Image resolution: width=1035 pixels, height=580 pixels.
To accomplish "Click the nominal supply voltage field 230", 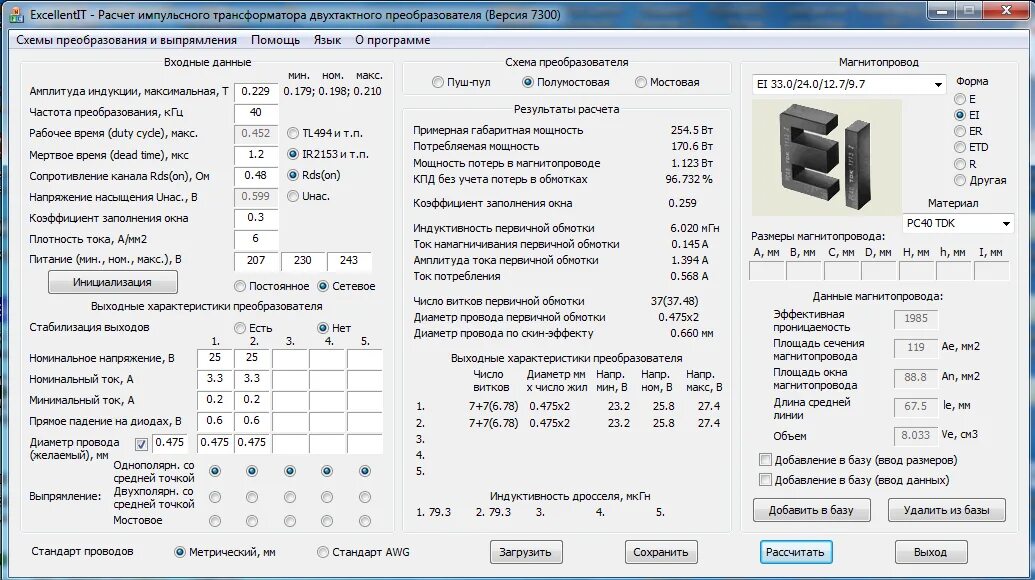I will [302, 261].
